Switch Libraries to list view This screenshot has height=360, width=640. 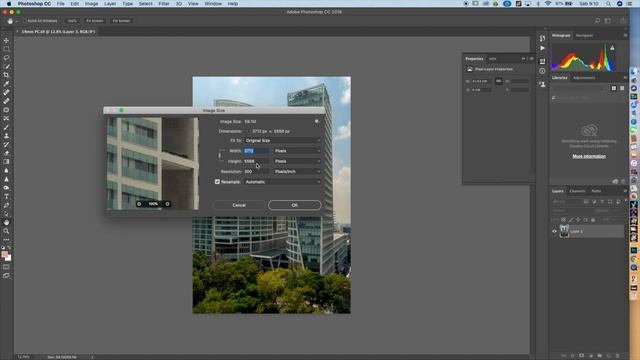[622, 88]
